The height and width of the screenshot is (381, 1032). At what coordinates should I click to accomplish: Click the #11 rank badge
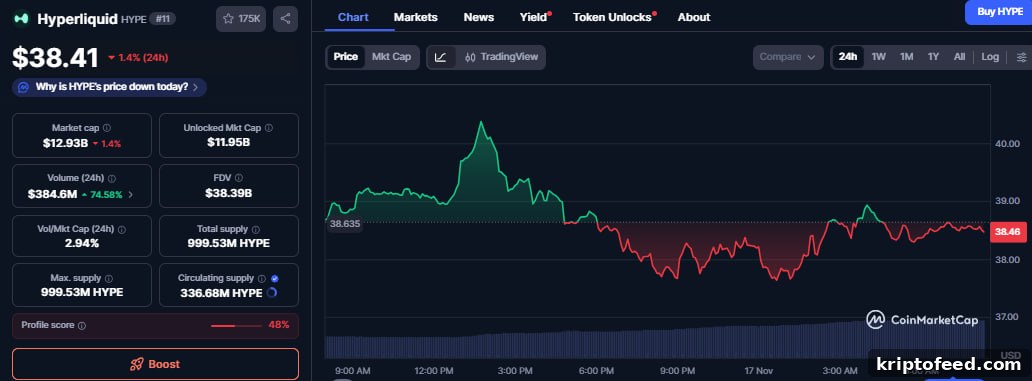tap(163, 20)
